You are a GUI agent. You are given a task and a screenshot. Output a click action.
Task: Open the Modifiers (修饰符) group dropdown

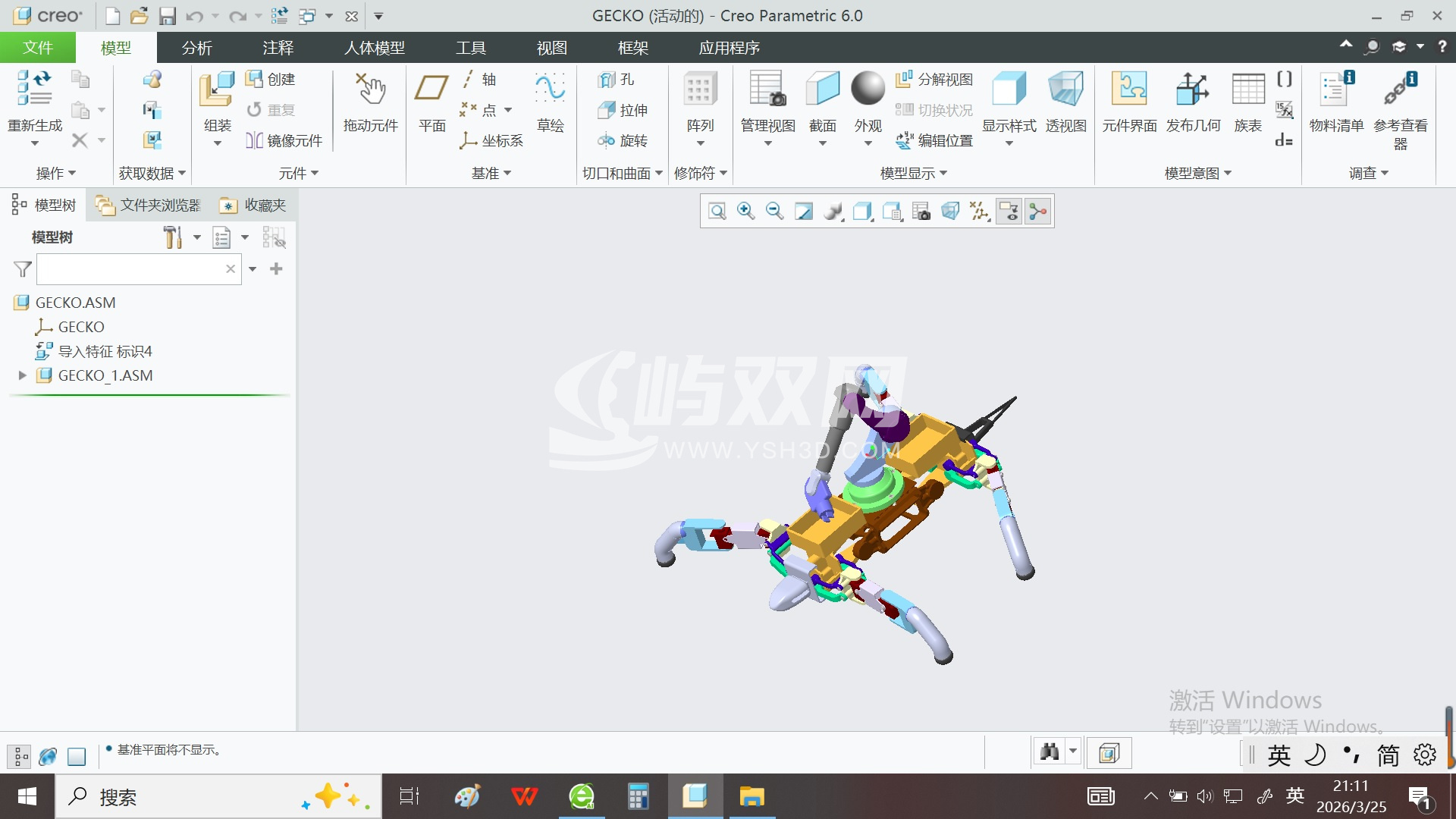coord(701,174)
